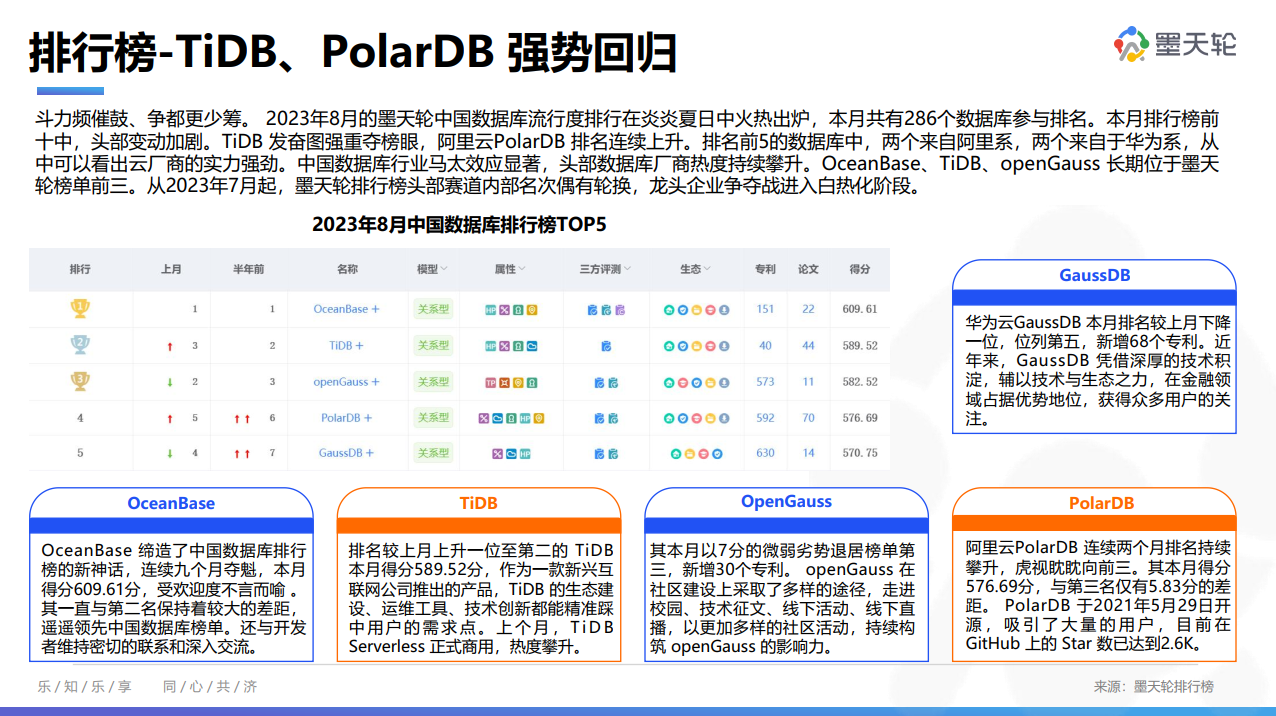Click the green down arrow in GaussDB row
Image resolution: width=1276 pixels, height=716 pixels.
[x=170, y=454]
